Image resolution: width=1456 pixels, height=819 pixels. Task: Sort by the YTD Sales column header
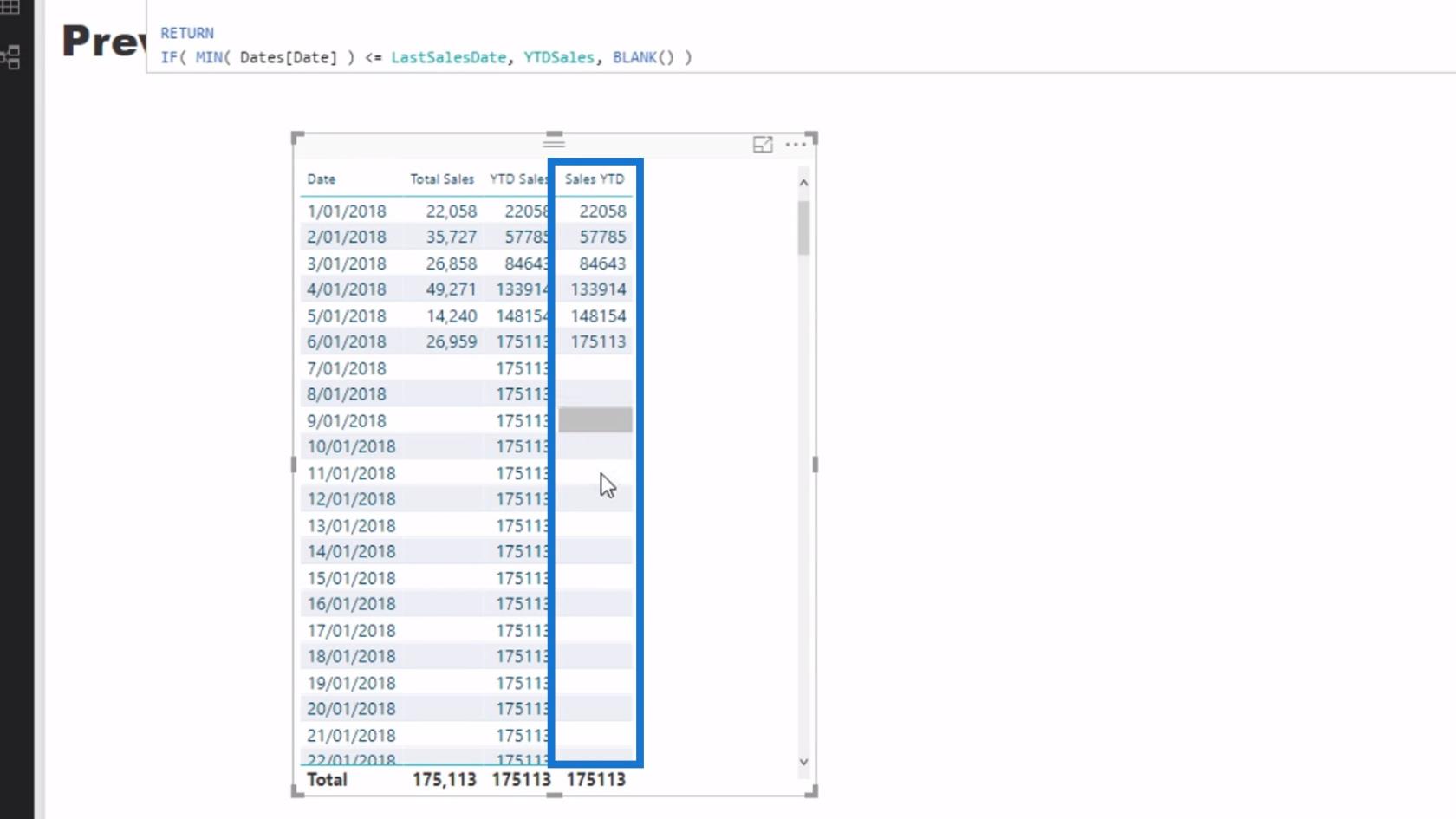(x=519, y=179)
